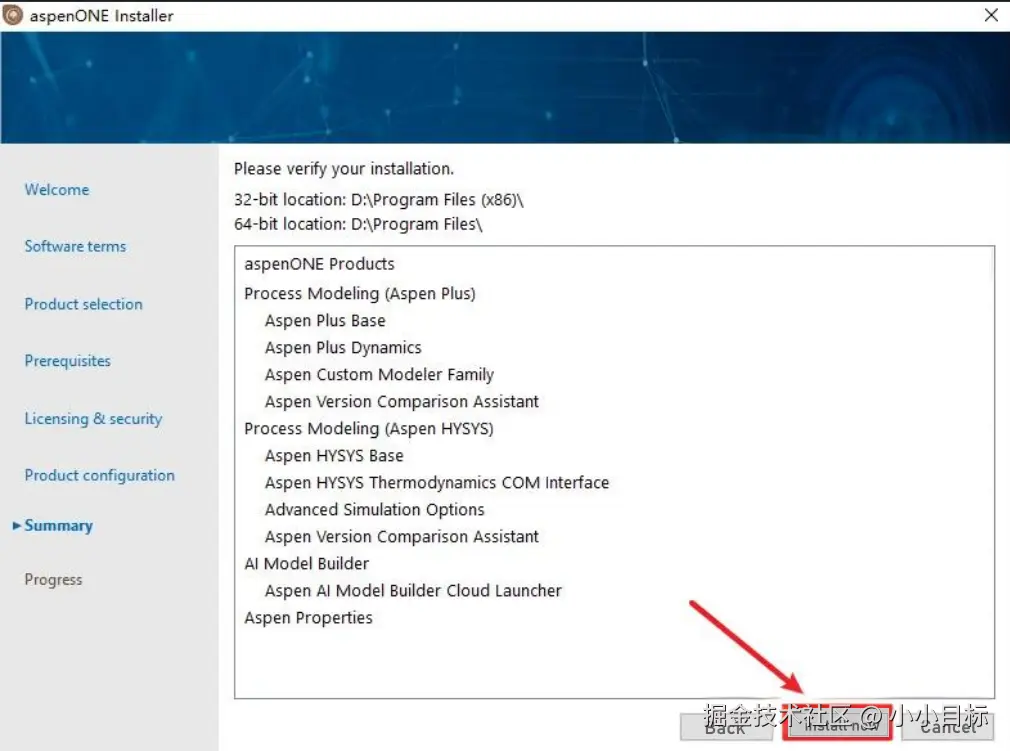Select 'AI Model Builder' row

pyautogui.click(x=307, y=564)
